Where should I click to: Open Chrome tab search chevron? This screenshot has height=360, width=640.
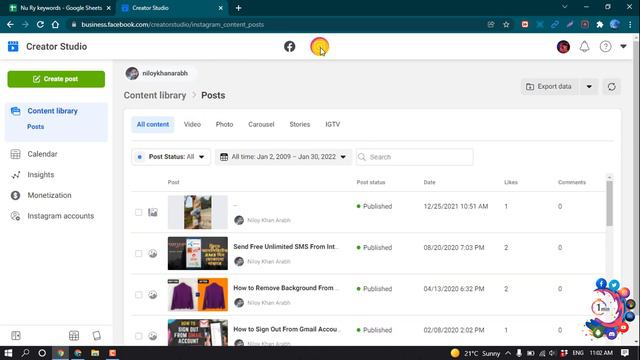pyautogui.click(x=564, y=7)
